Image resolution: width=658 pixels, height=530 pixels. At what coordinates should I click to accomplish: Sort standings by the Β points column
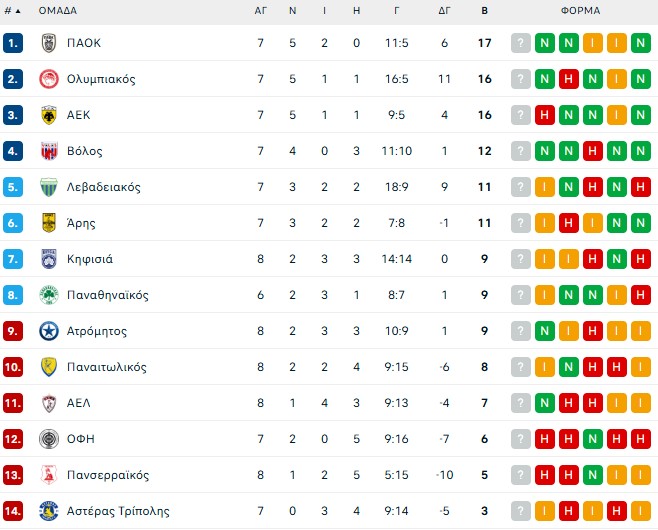click(484, 11)
